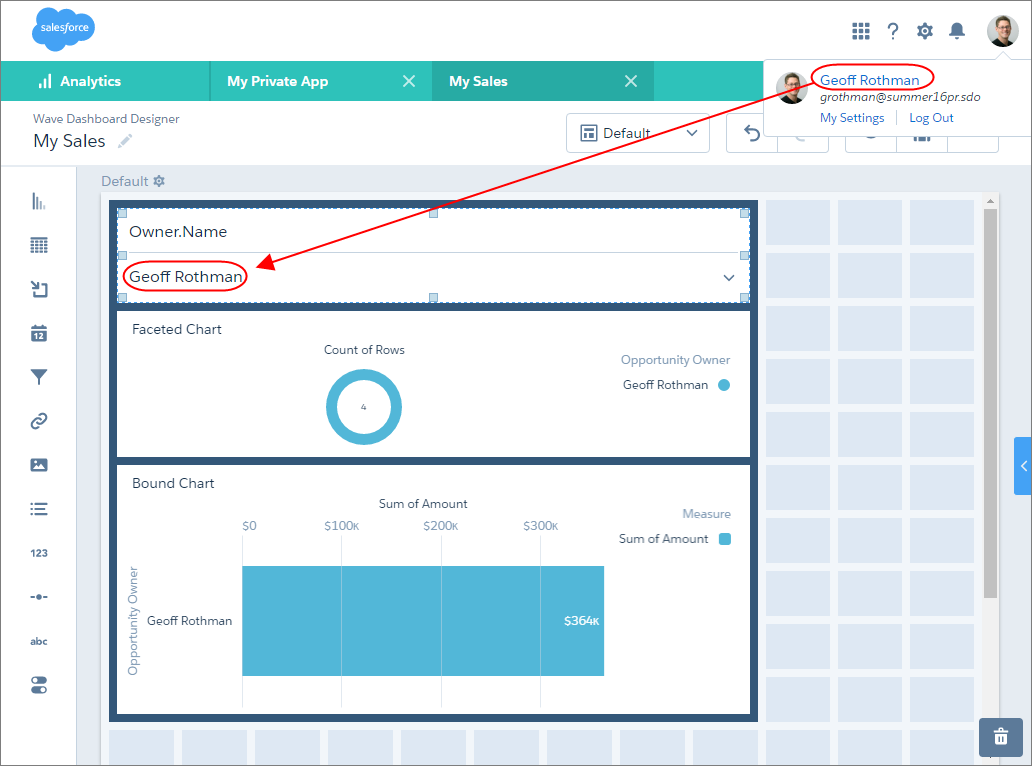Click the My Sales dashboard title

click(69, 141)
